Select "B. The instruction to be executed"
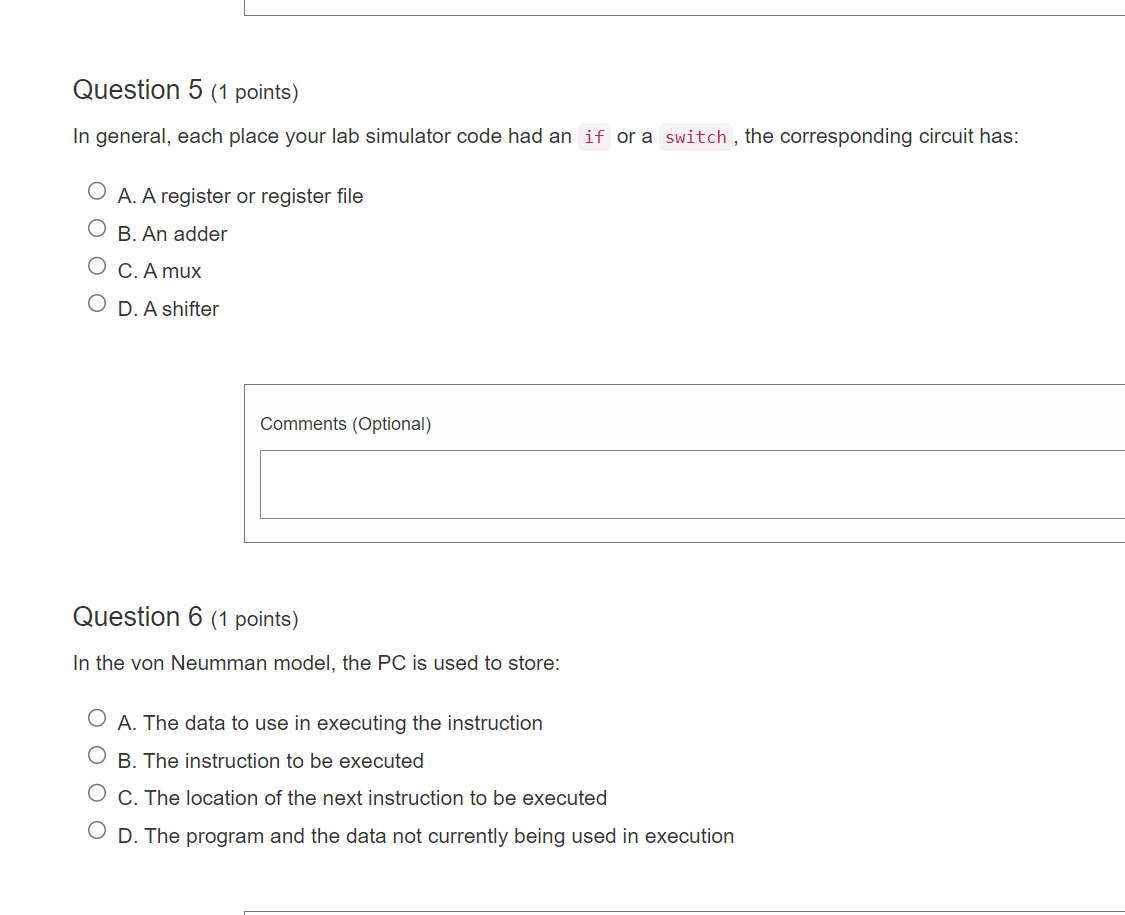This screenshot has height=915, width=1125. (x=96, y=755)
